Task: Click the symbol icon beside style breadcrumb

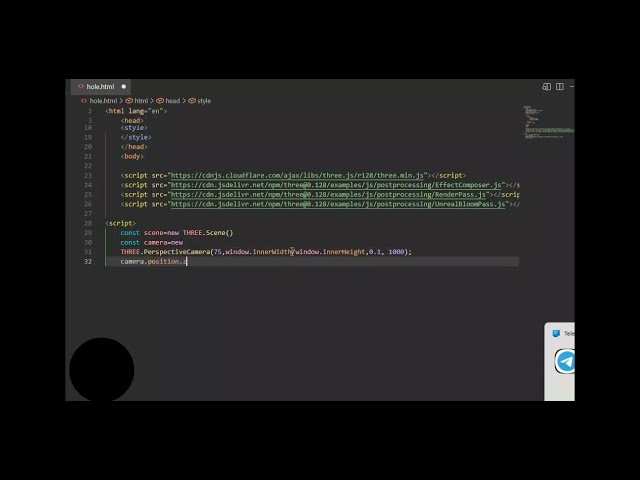Action: pyautogui.click(x=192, y=101)
